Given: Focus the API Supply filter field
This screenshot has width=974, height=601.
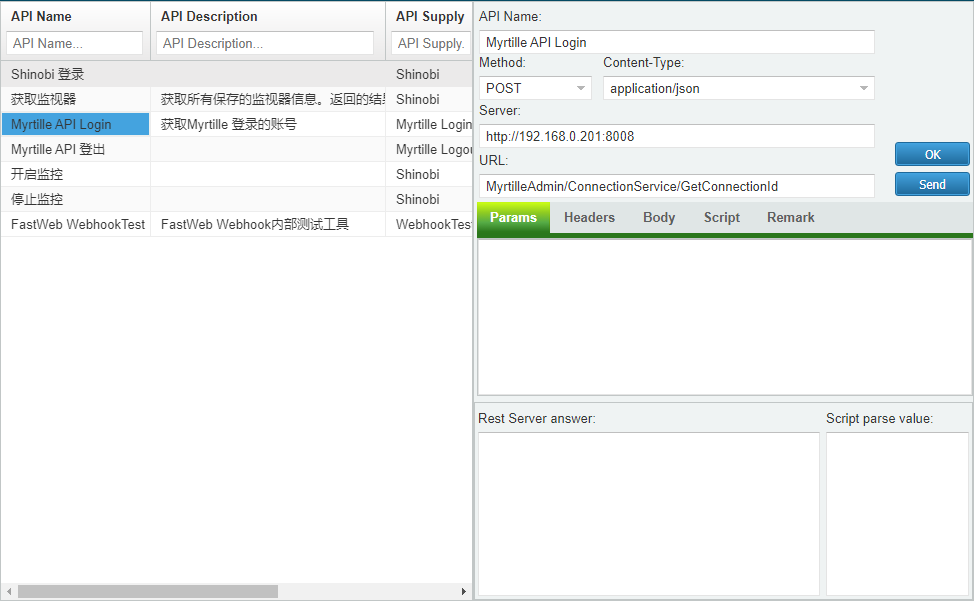Looking at the screenshot, I should (x=431, y=43).
